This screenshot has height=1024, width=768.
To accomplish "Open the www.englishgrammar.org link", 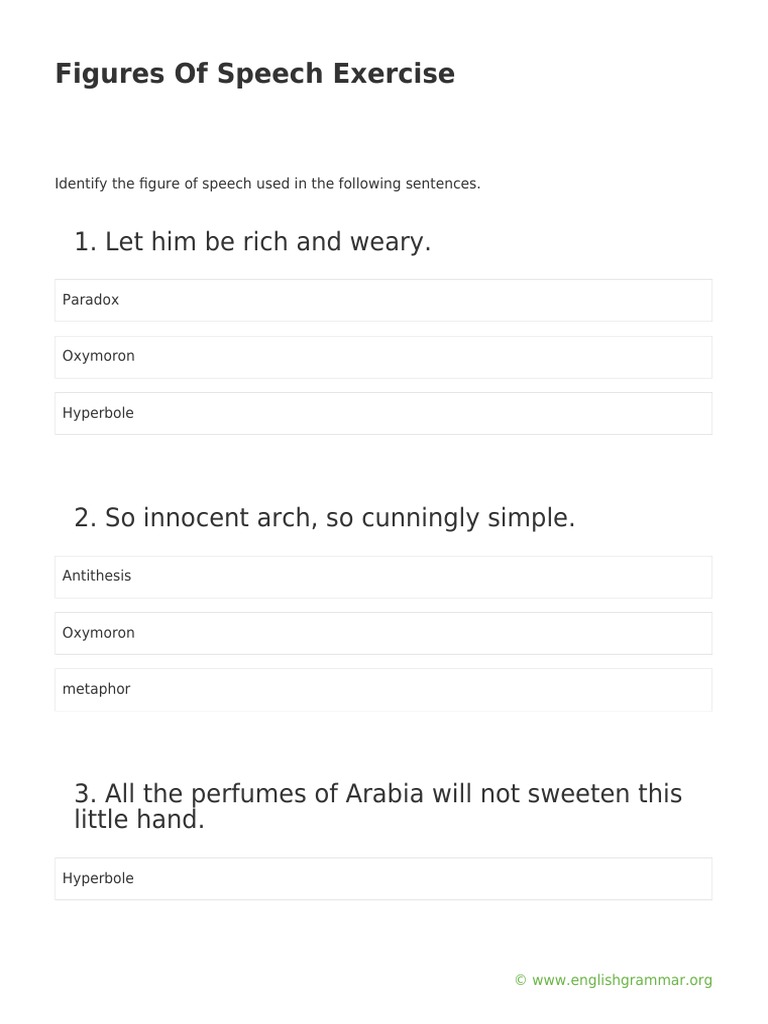I will click(622, 980).
